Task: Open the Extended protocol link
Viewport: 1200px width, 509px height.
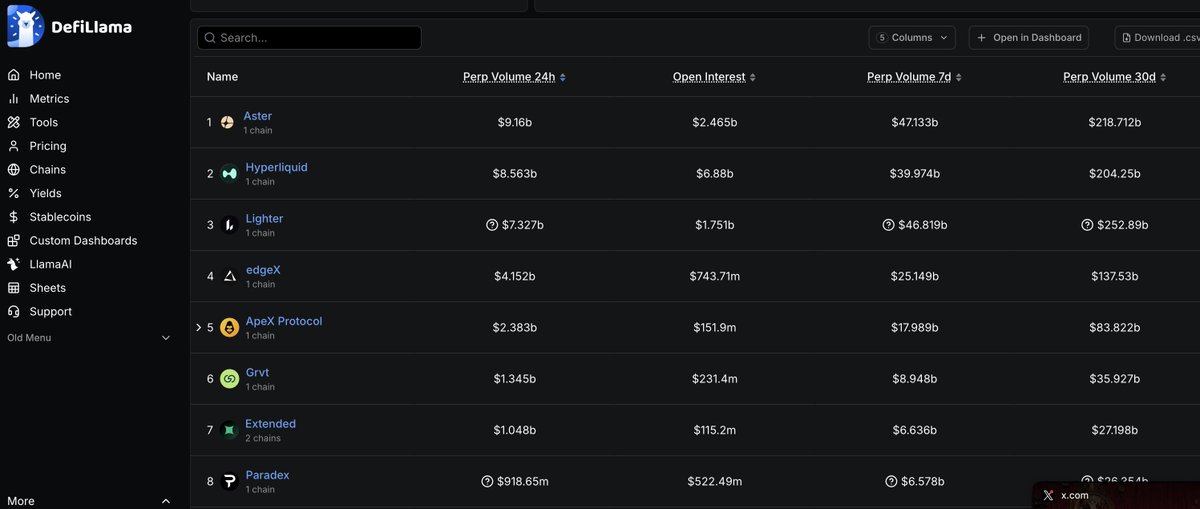Action: [270, 424]
